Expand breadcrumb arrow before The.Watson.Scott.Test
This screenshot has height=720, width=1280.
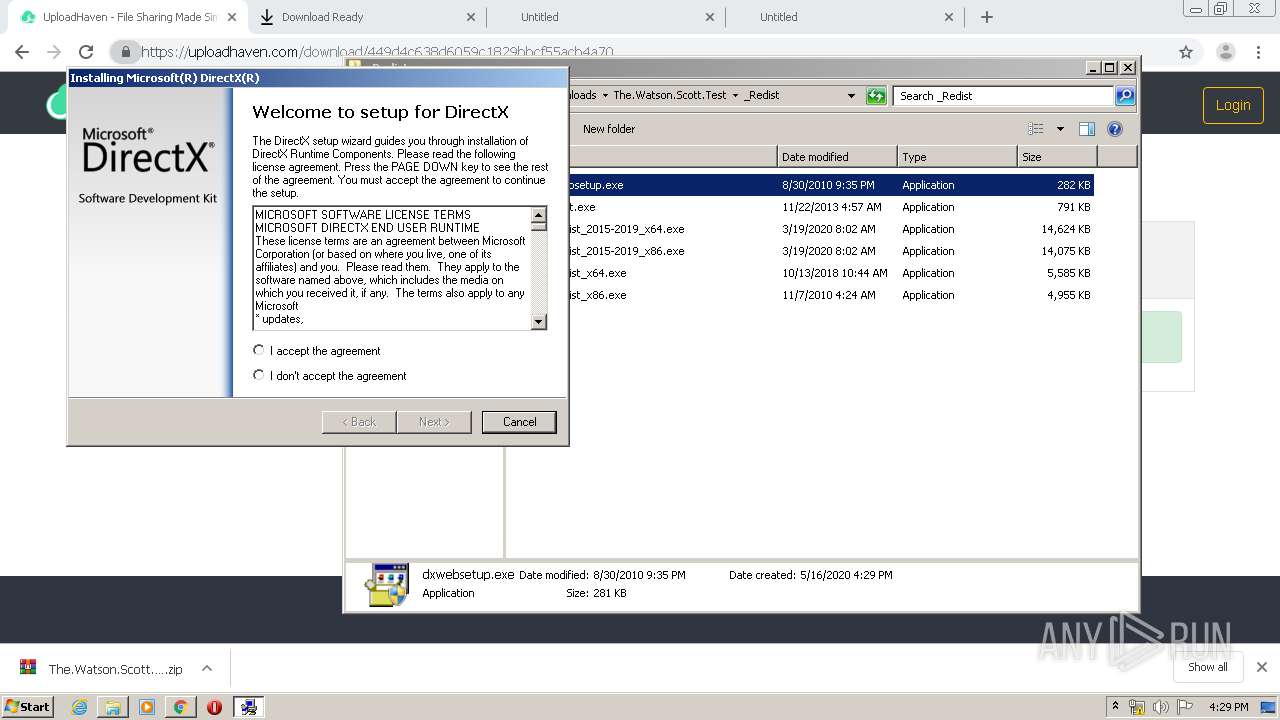click(604, 96)
